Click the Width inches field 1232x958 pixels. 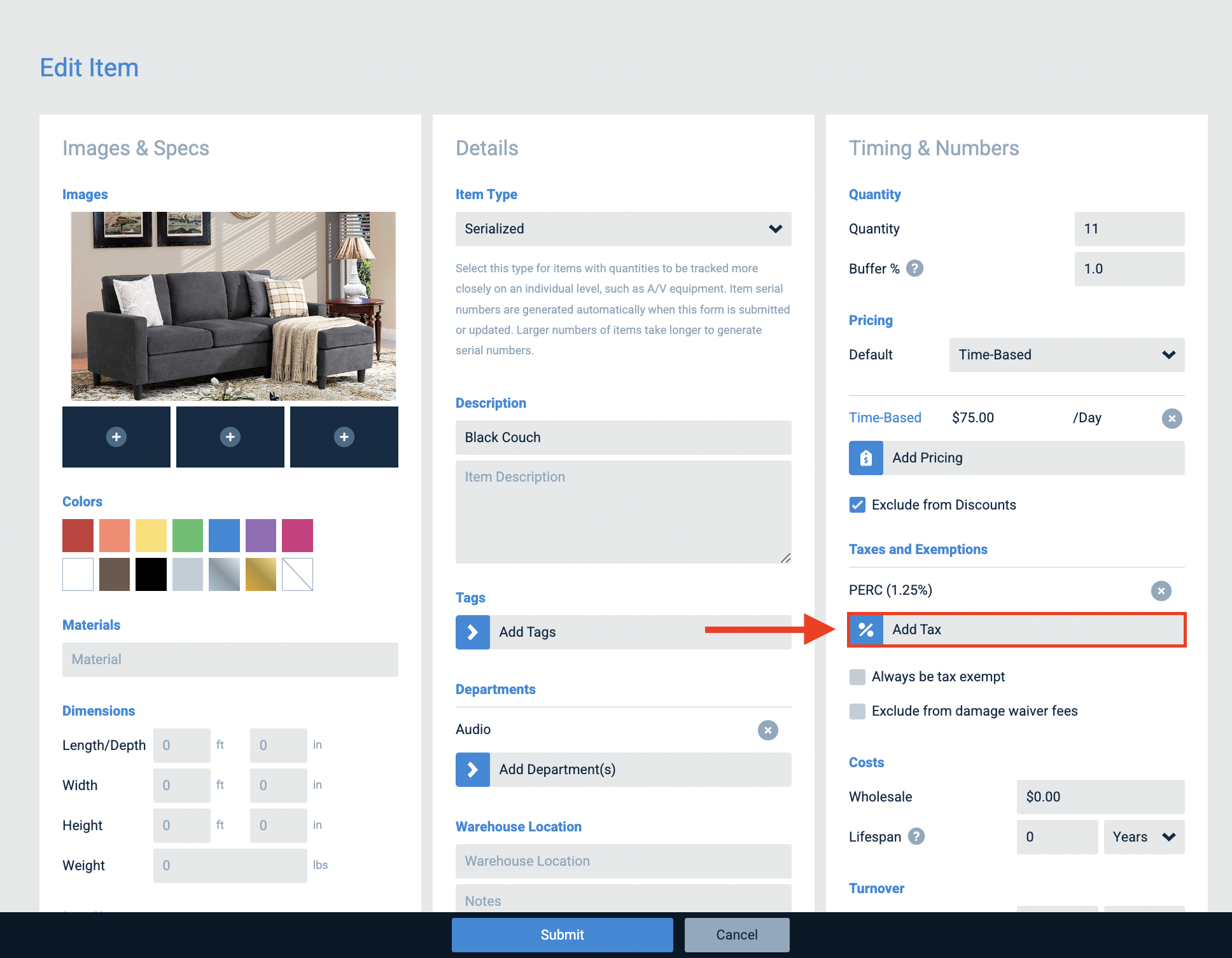[x=279, y=786]
